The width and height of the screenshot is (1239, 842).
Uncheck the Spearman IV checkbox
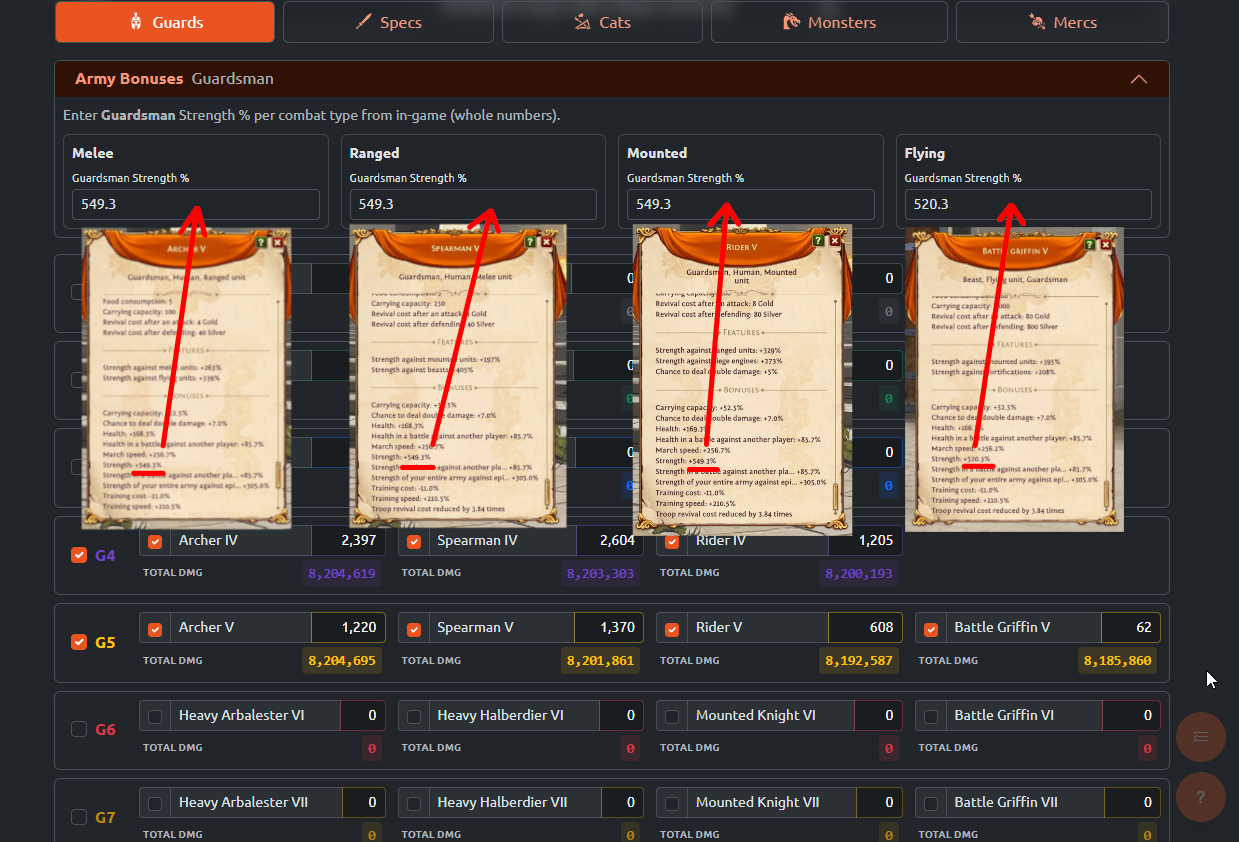[414, 542]
